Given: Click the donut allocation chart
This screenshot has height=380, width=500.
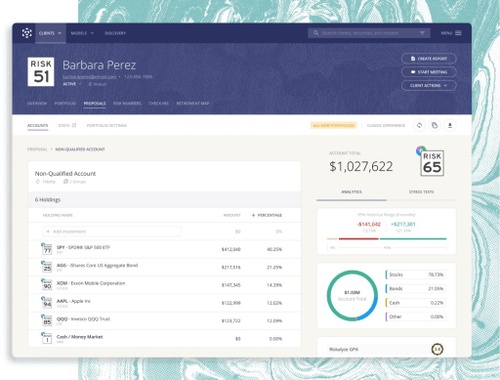Looking at the screenshot, I should 352,296.
